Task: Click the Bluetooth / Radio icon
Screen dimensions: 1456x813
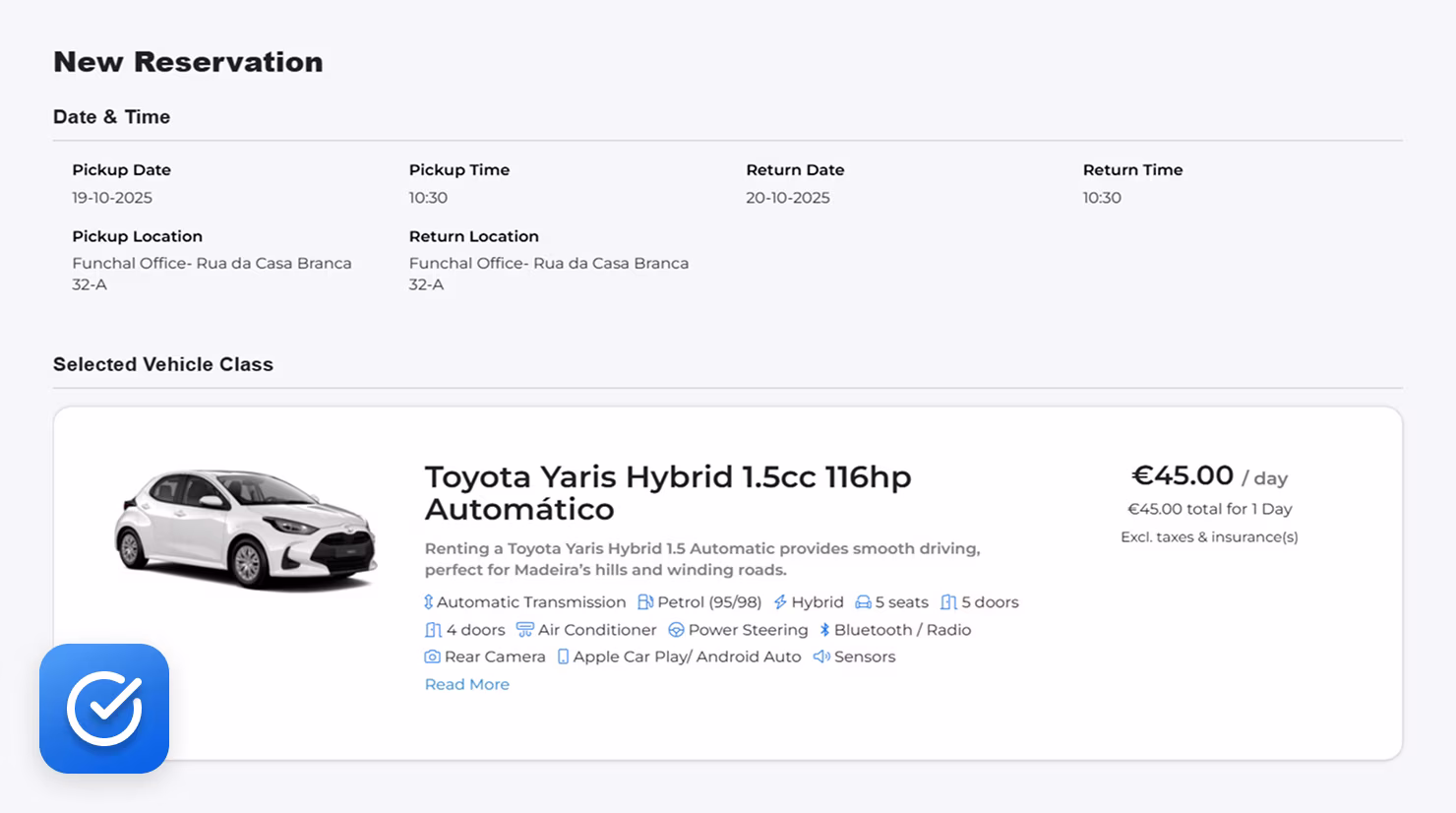Action: pos(824,630)
